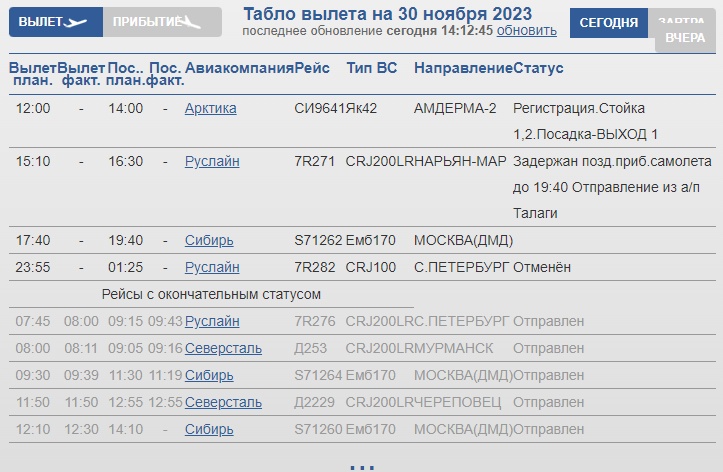Switch to the ВЫЛЕТ departures tab
Viewport: 723px width, 472px height.
(x=40, y=22)
